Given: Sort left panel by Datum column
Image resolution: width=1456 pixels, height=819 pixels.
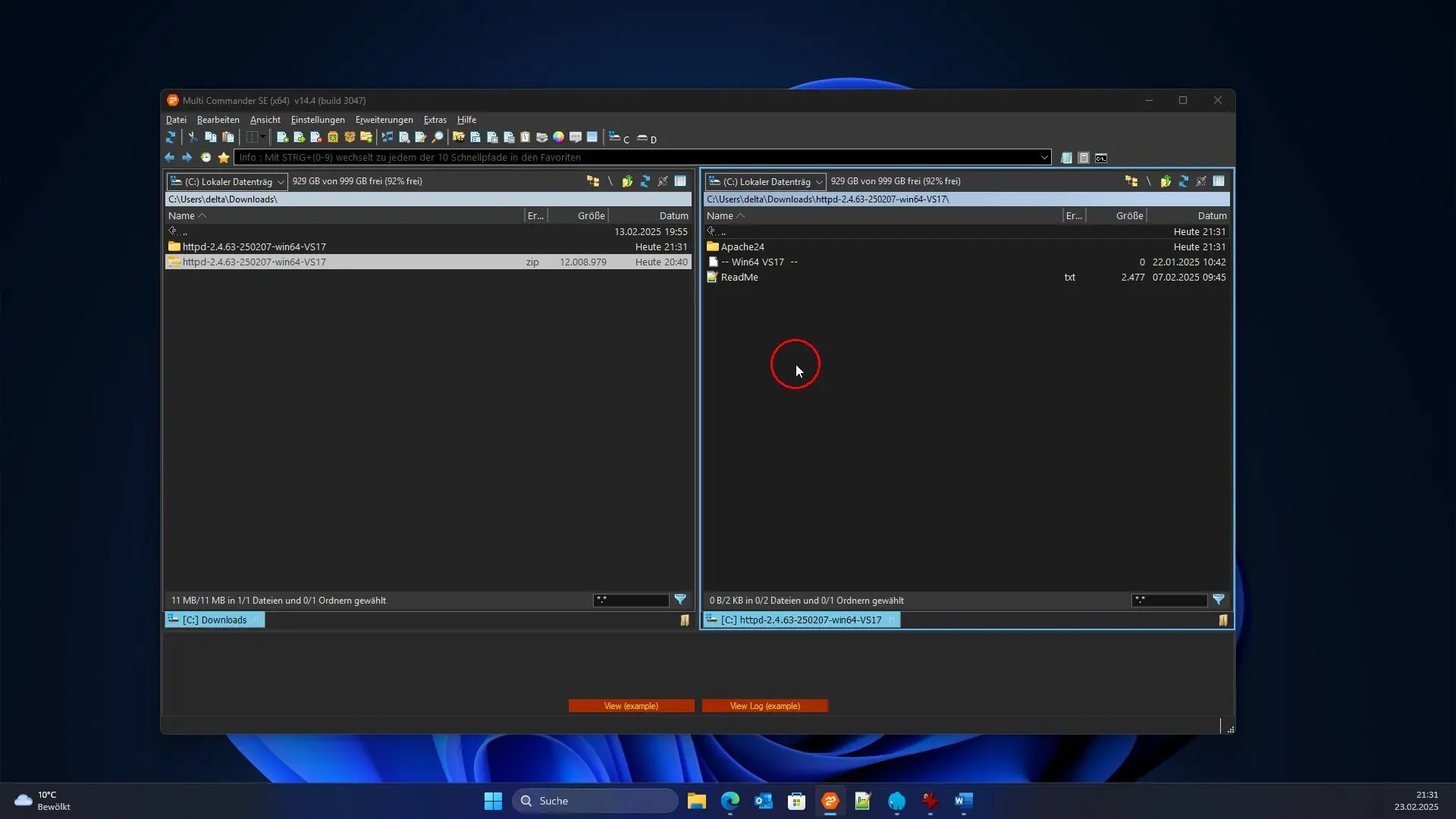Looking at the screenshot, I should coord(650,215).
